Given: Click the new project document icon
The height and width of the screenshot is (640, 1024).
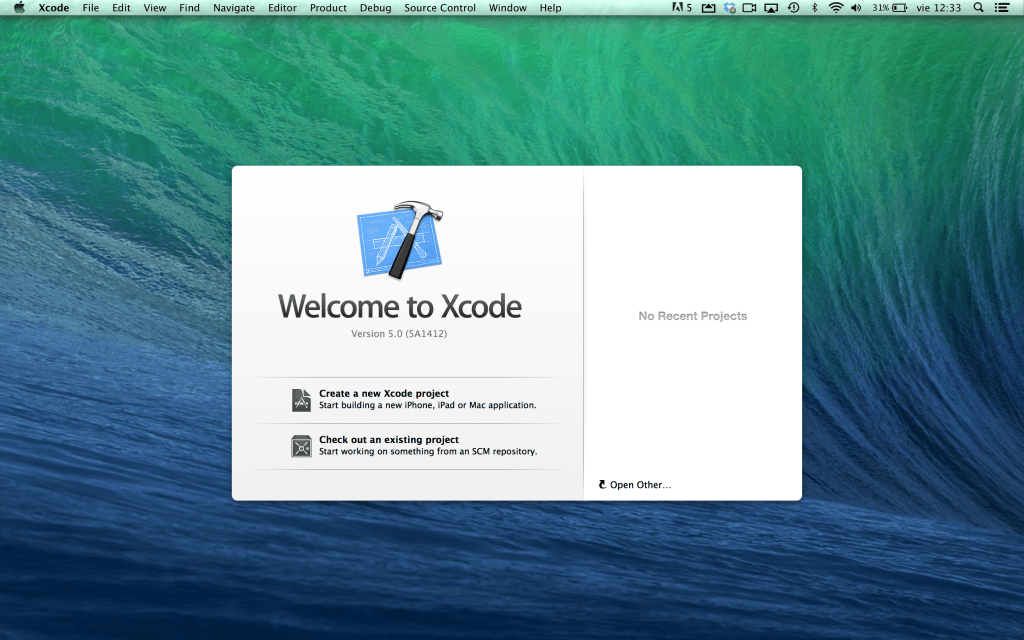Looking at the screenshot, I should pos(301,400).
